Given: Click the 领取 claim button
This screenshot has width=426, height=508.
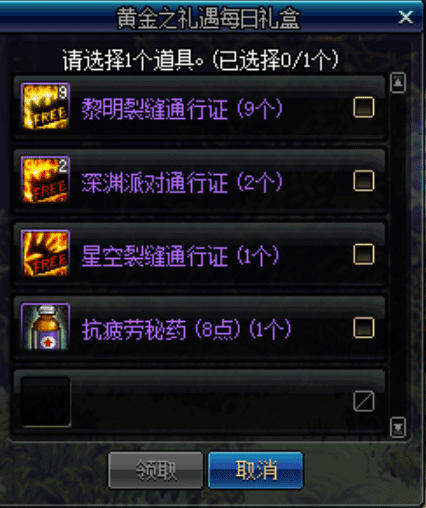Looking at the screenshot, I should pyautogui.click(x=156, y=470).
